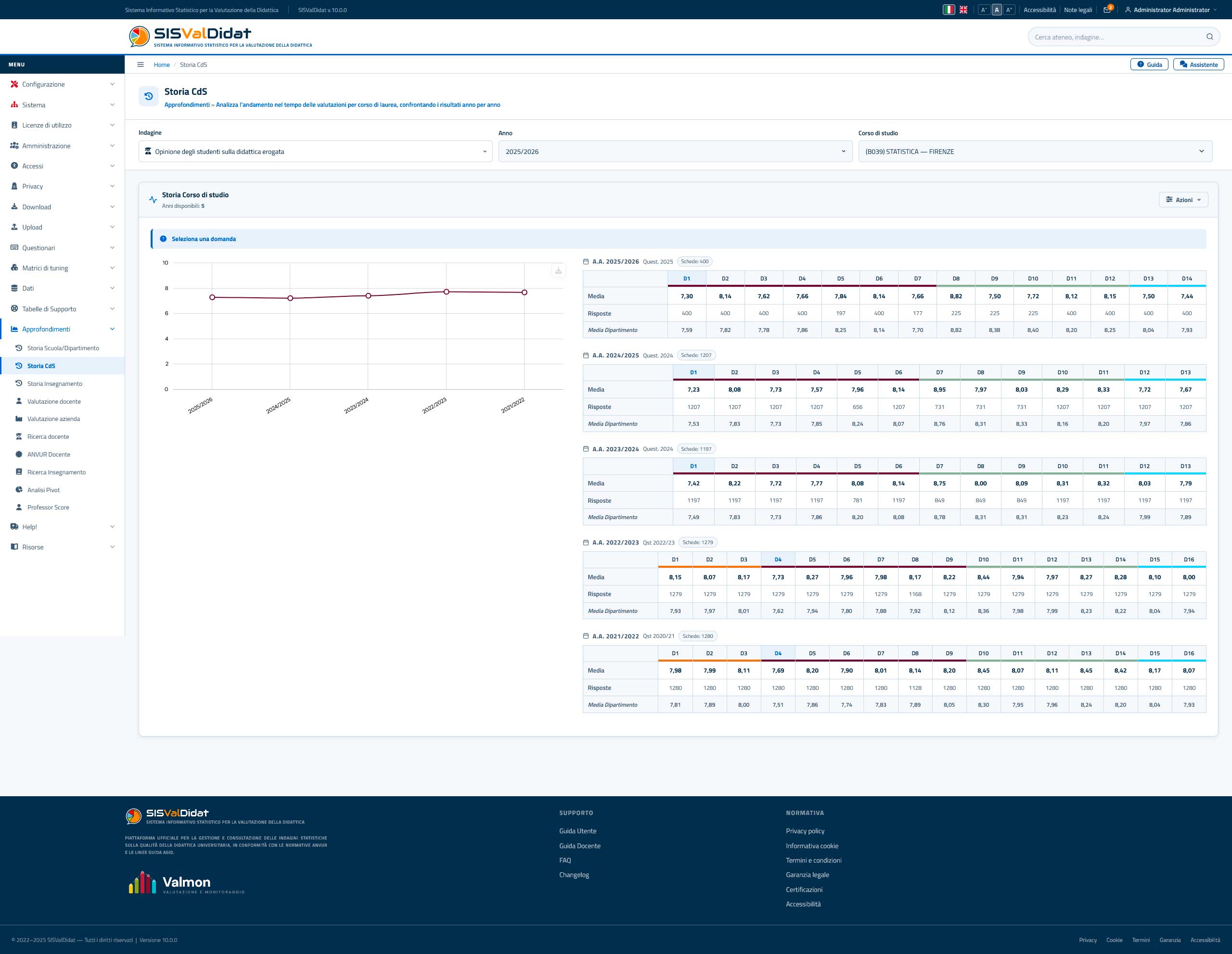
Task: Open Valutazione docente page
Action: click(63, 401)
